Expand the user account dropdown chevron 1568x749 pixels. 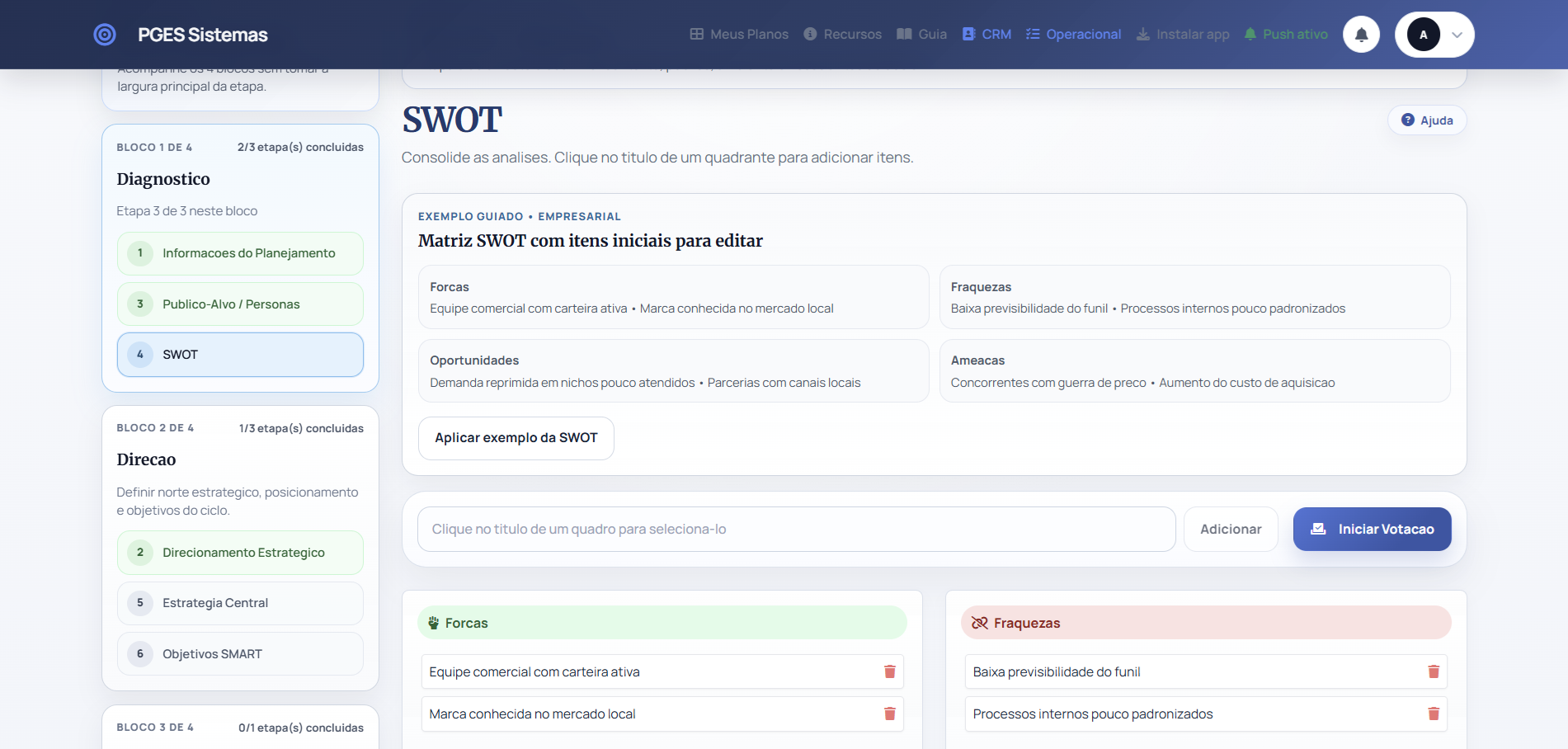1457,35
